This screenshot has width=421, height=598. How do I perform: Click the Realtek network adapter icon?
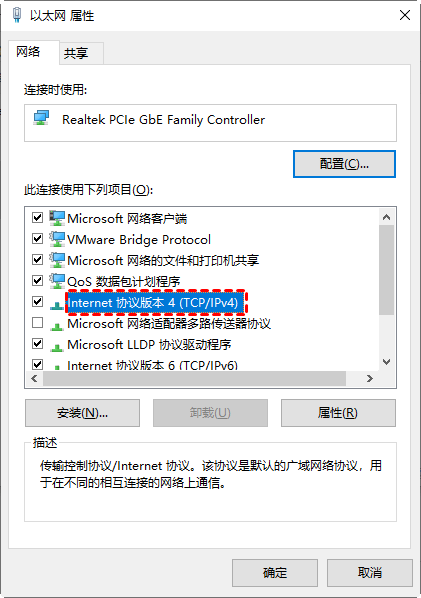click(41, 119)
